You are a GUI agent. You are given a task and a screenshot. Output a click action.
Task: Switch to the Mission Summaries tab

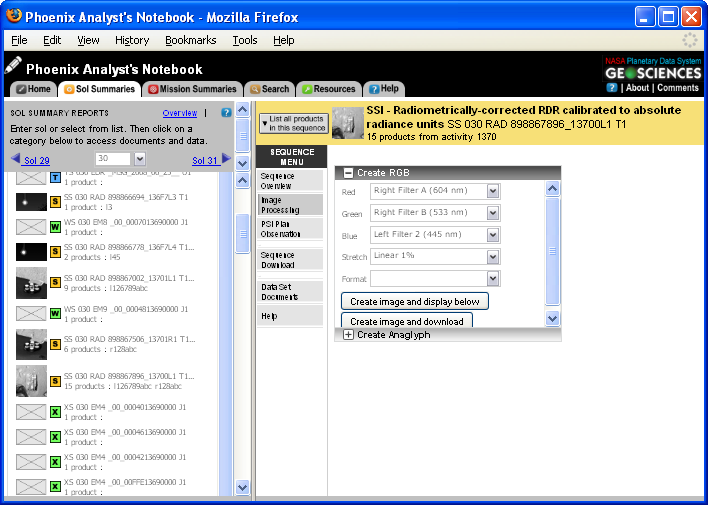(192, 89)
